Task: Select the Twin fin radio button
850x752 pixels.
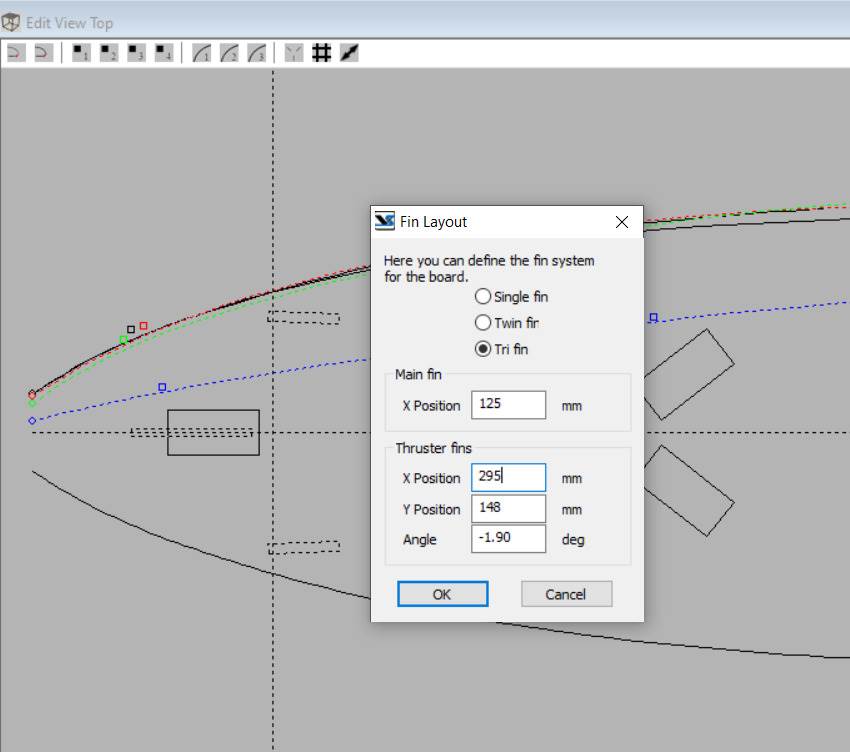Action: 484,323
